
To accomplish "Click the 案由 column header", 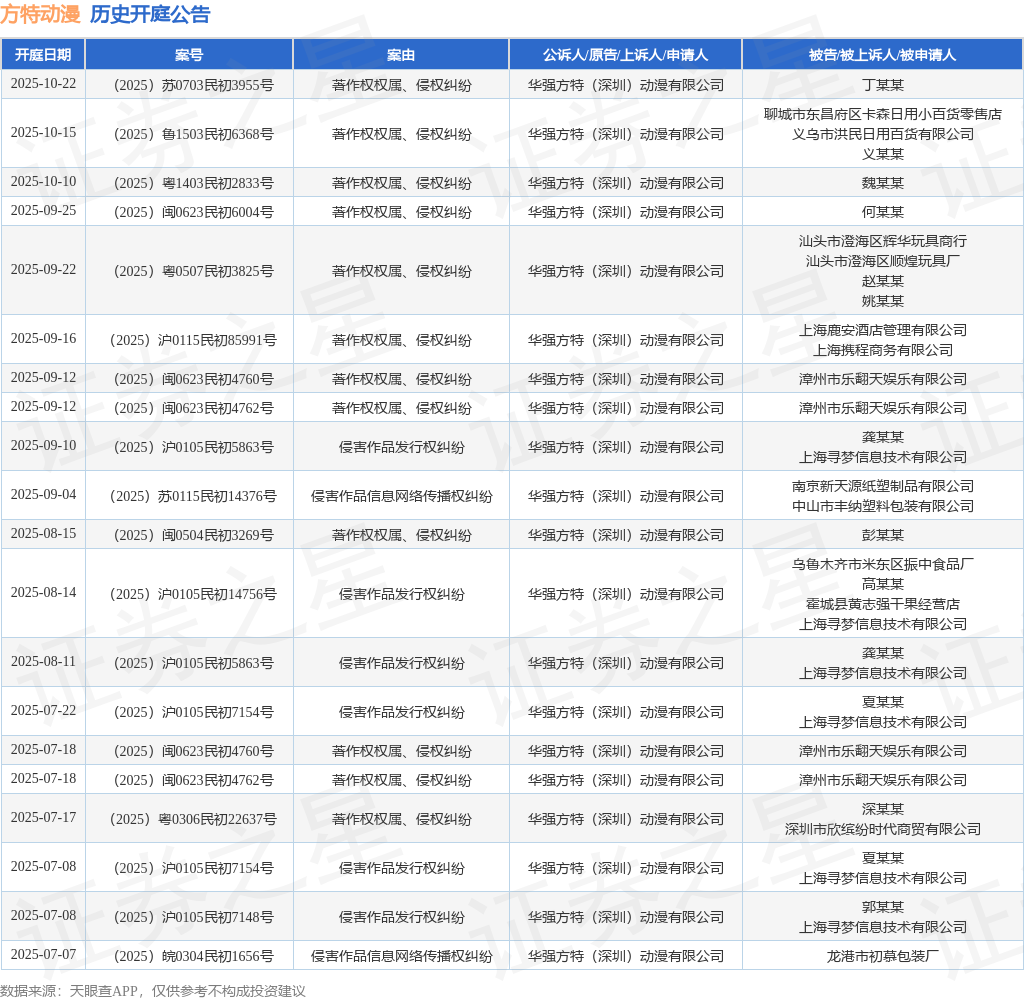I will [x=400, y=55].
